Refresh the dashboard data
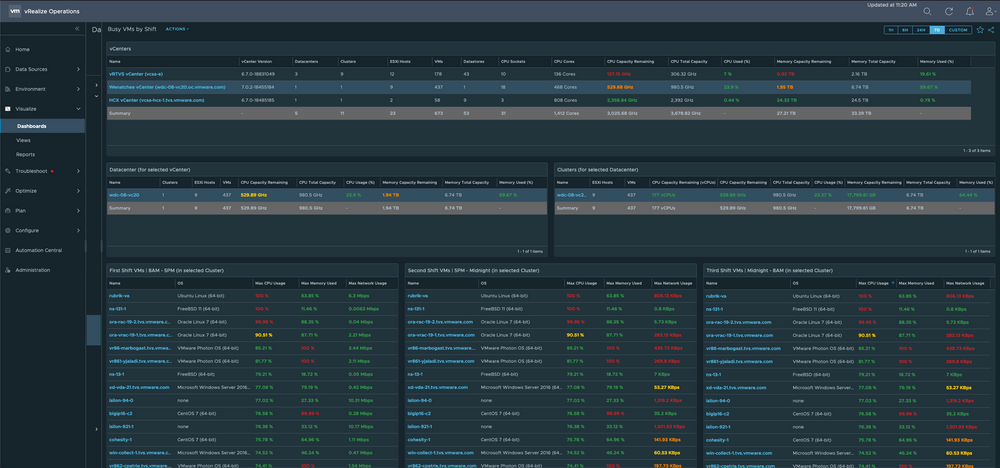 click(948, 11)
